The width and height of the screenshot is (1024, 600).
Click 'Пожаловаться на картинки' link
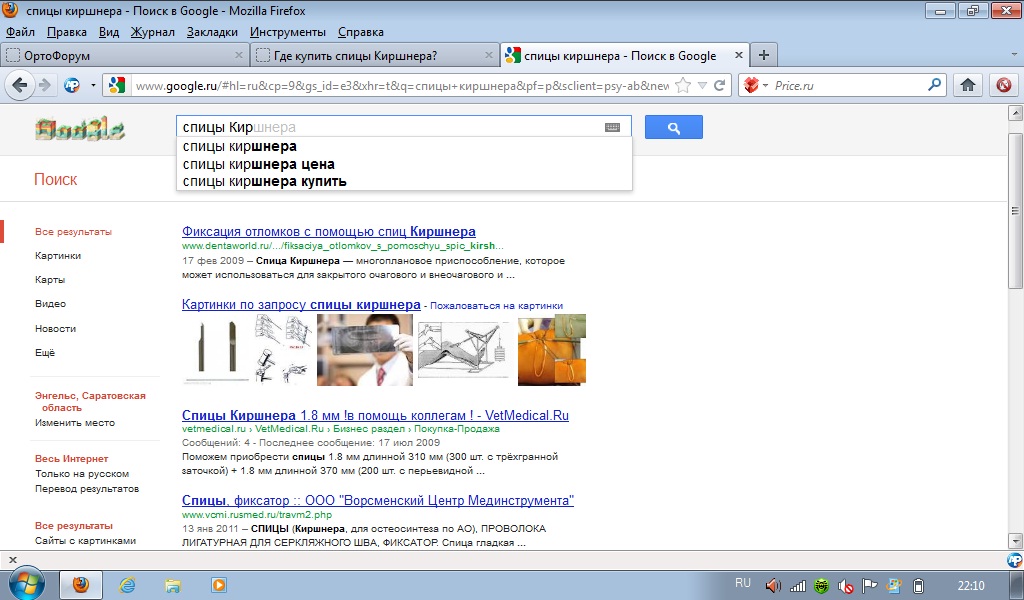coord(496,306)
